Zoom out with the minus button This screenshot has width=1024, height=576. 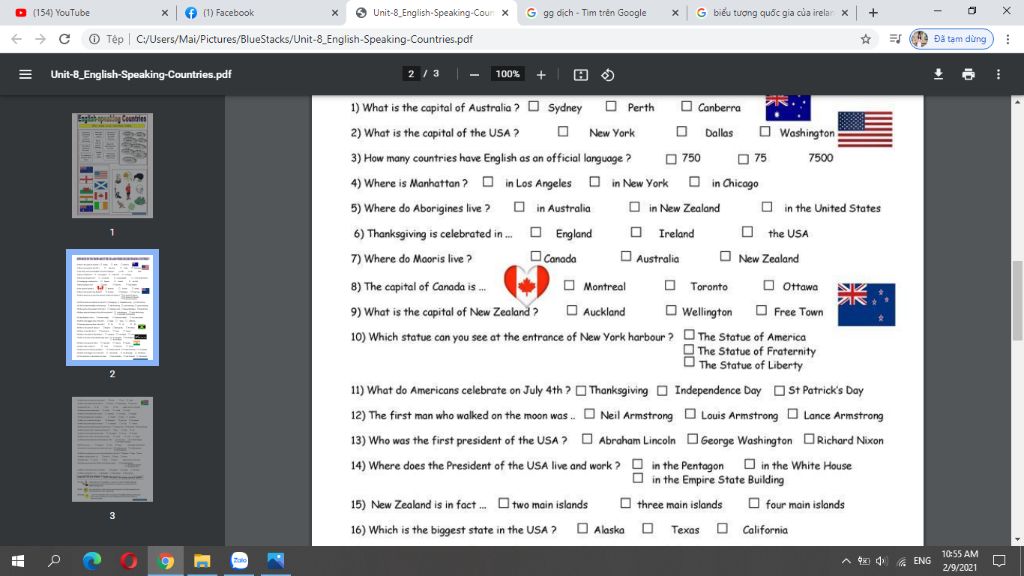(x=474, y=74)
